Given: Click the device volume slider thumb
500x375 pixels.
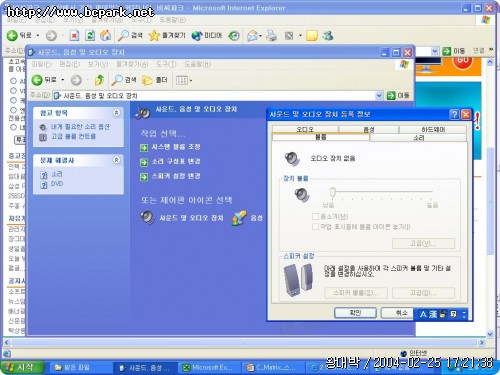Looking at the screenshot, I should pos(332,192).
